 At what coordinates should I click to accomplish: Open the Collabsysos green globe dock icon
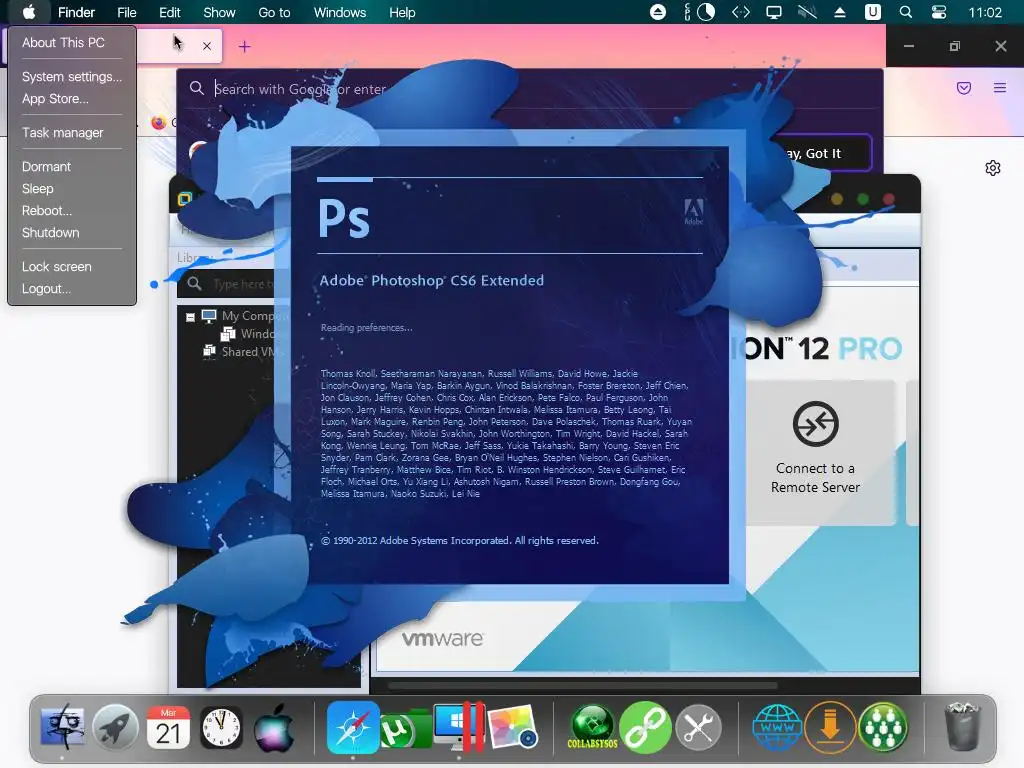click(x=592, y=727)
